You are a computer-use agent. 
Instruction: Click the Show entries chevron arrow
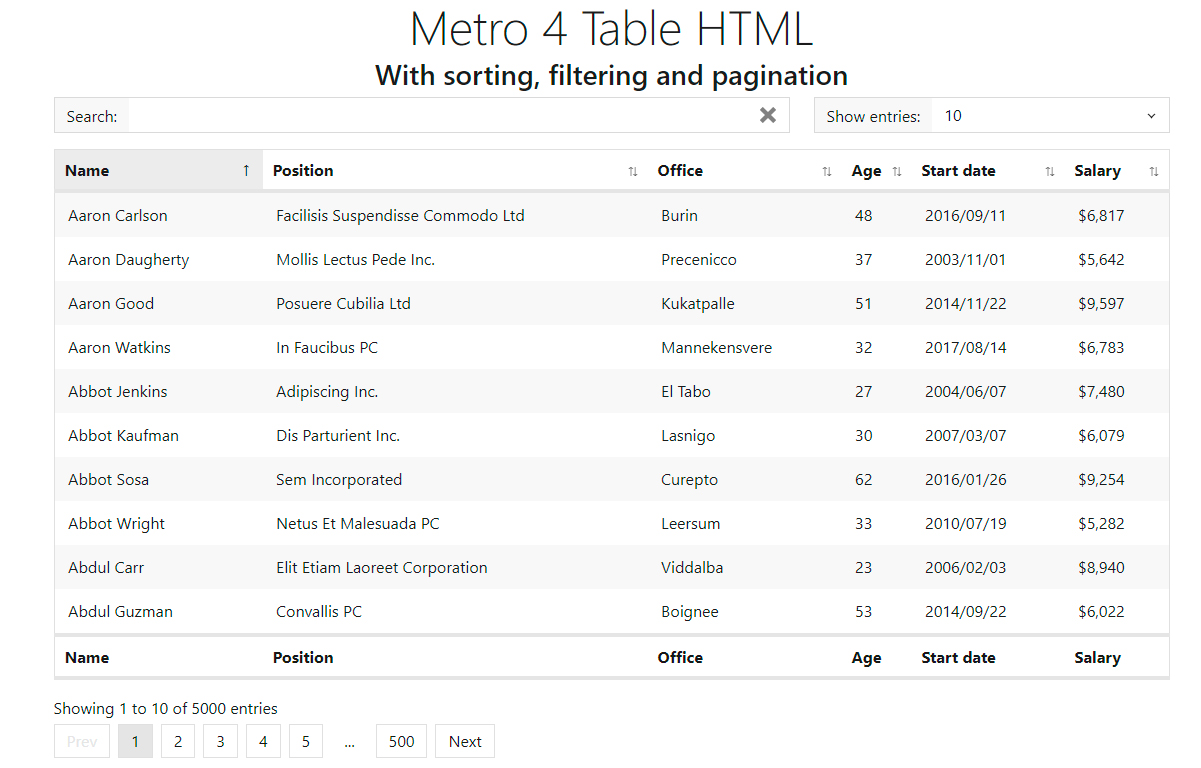[x=1151, y=116]
